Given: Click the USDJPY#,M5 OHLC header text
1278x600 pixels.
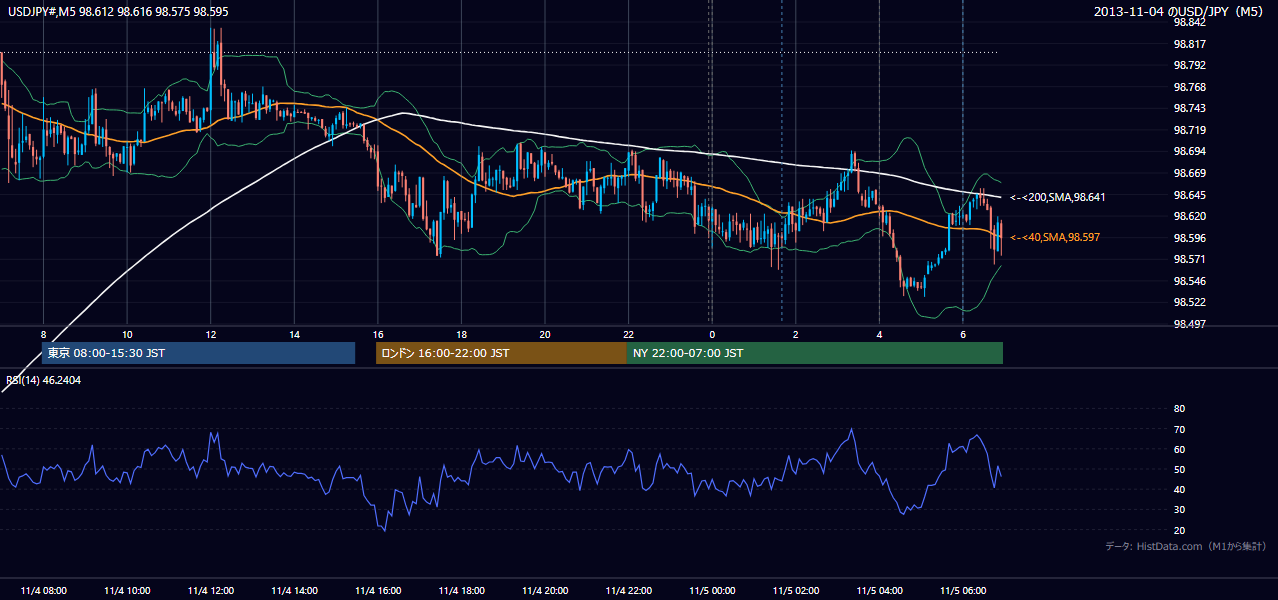Looking at the screenshot, I should [118, 11].
